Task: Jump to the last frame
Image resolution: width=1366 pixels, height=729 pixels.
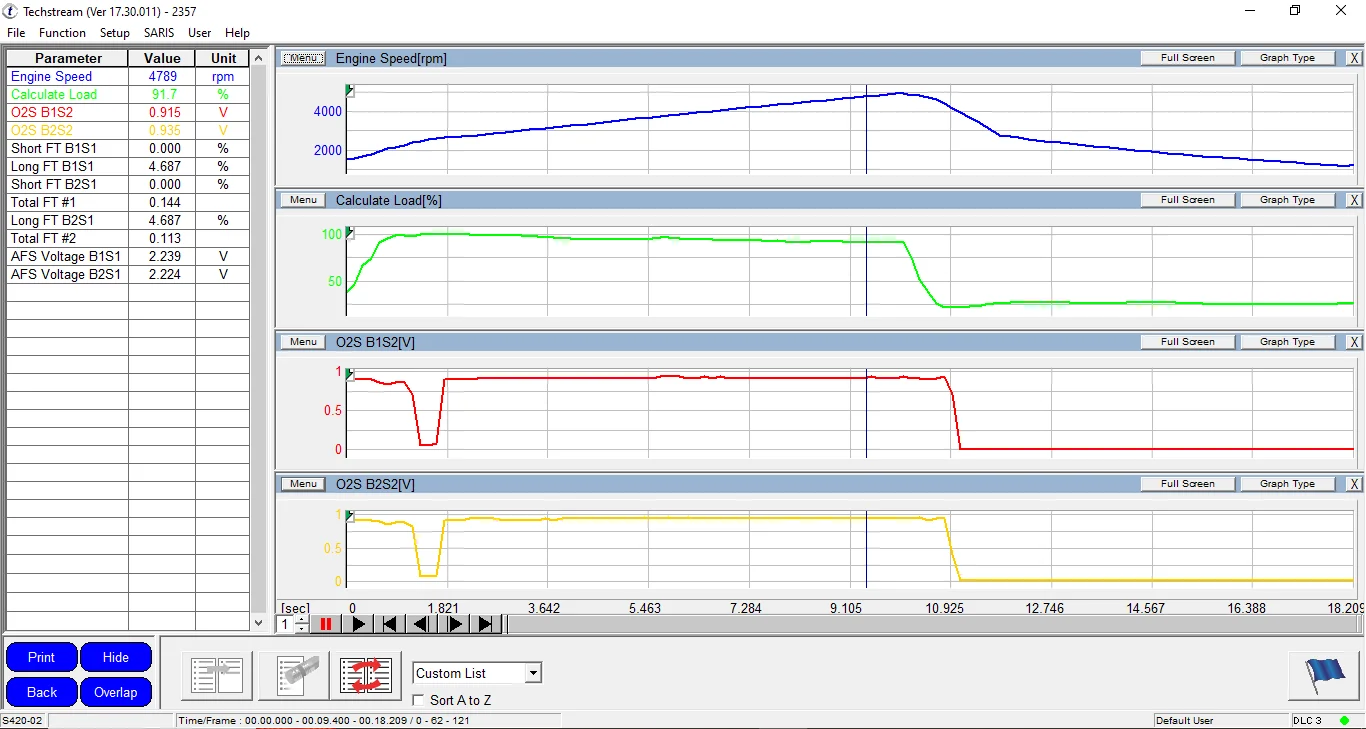Action: (486, 624)
